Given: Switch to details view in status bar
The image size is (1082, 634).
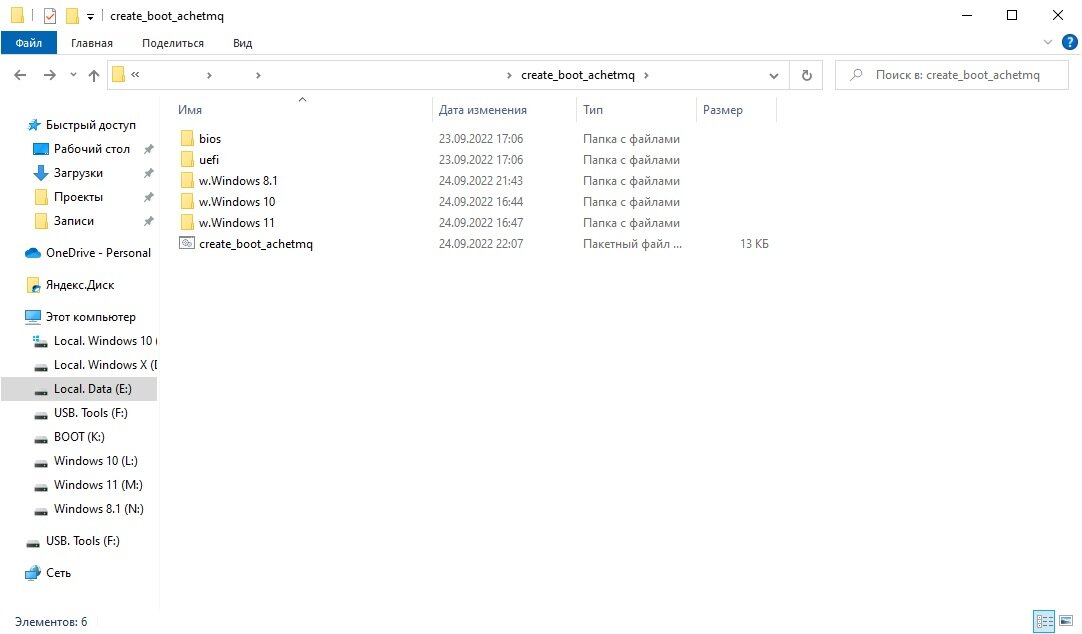Looking at the screenshot, I should (x=1045, y=621).
